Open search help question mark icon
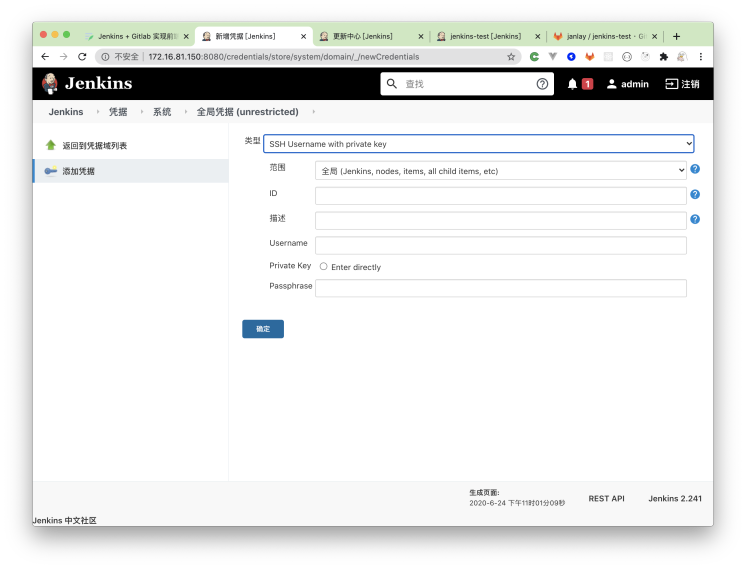Viewport: 746px width, 569px height. 542,84
